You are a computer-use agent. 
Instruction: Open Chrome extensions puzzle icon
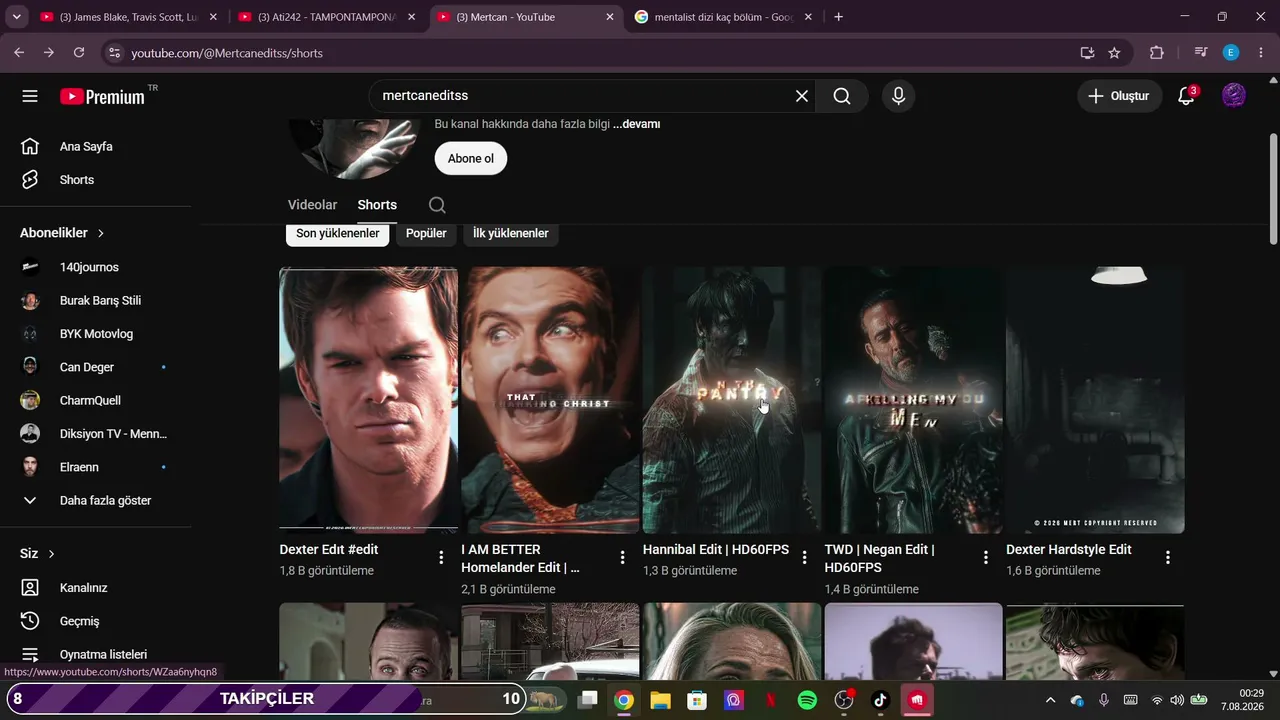click(1157, 53)
